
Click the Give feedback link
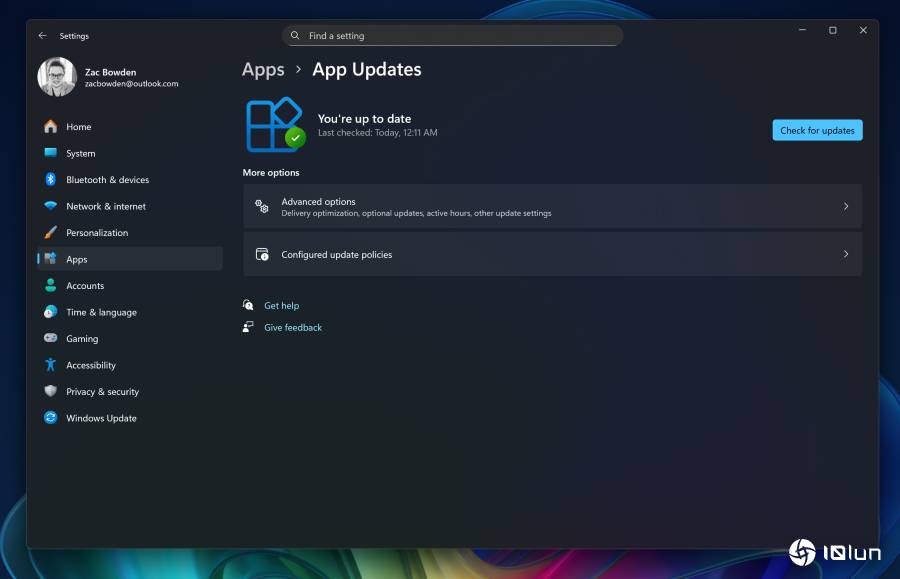pos(293,328)
